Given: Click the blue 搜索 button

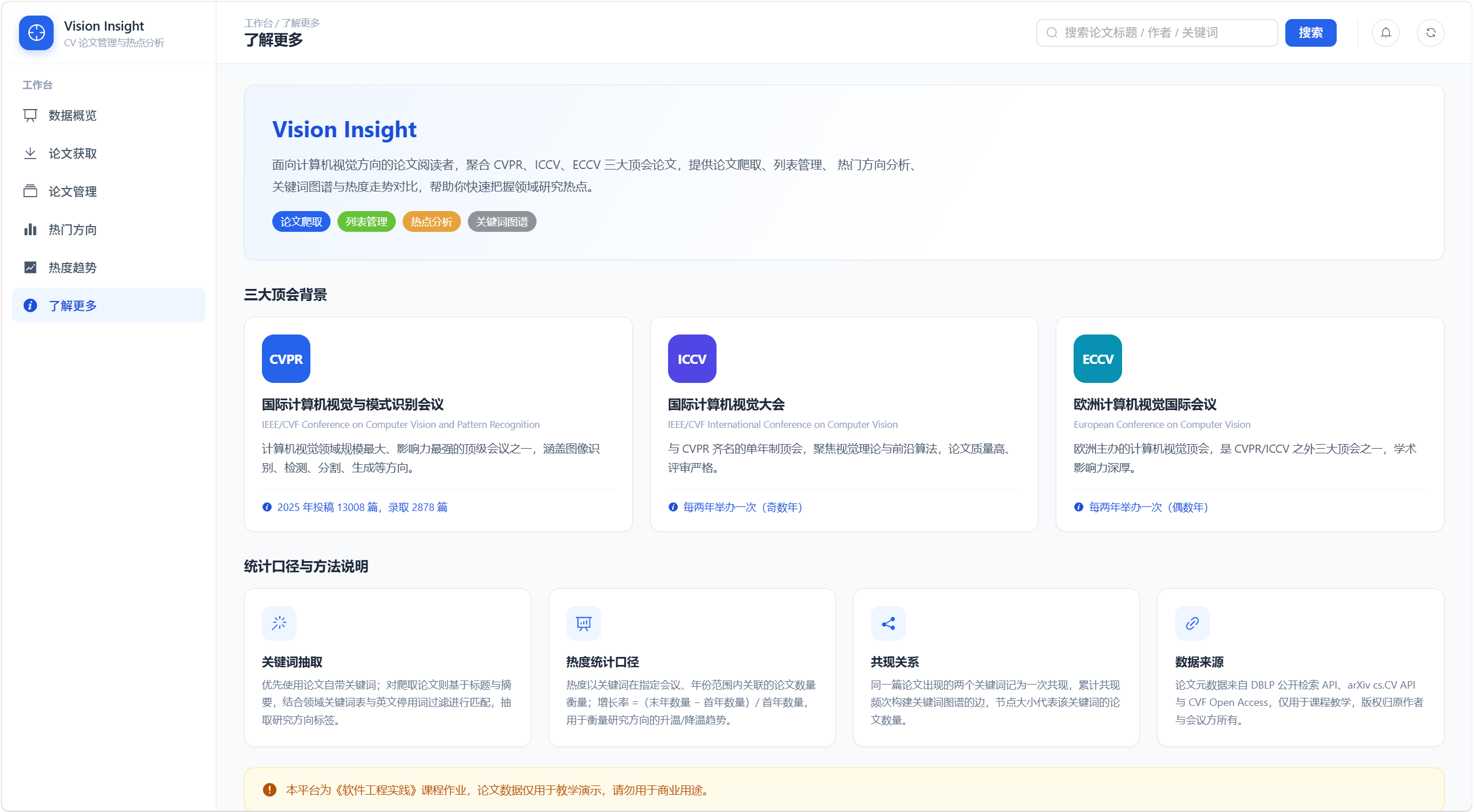Looking at the screenshot, I should (x=1310, y=33).
